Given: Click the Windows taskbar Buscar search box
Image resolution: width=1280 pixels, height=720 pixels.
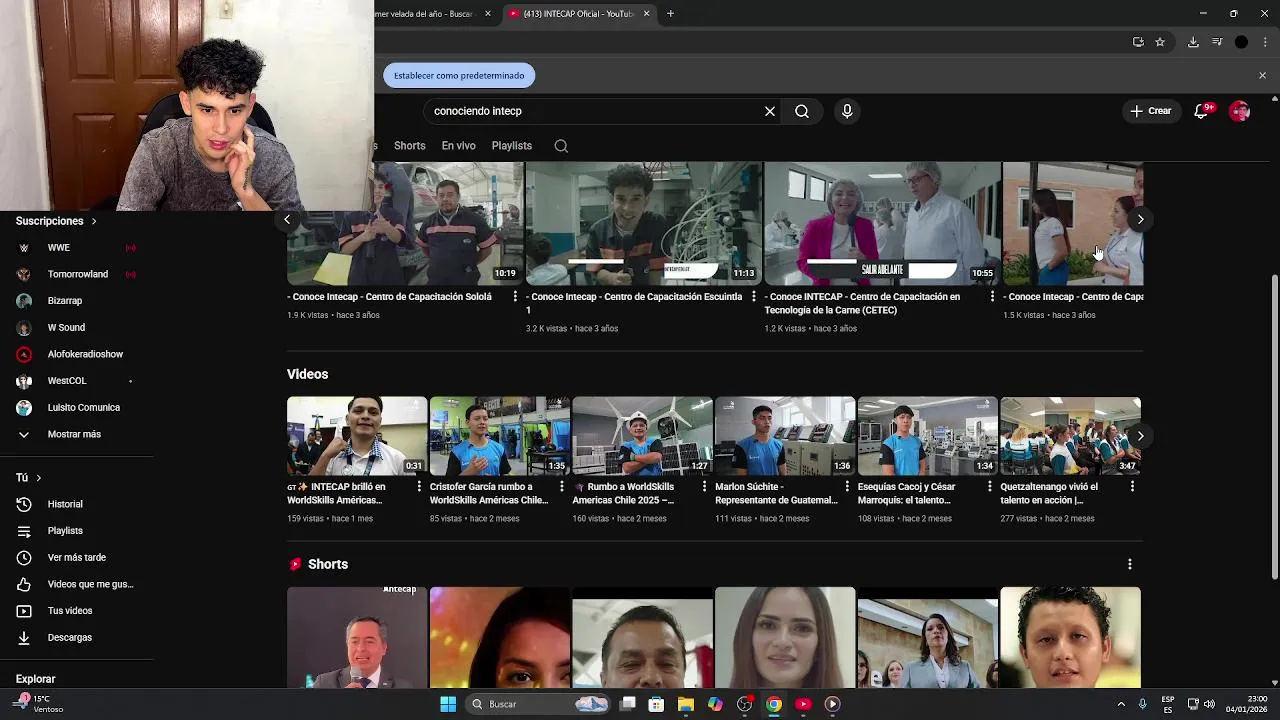Looking at the screenshot, I should click(540, 704).
